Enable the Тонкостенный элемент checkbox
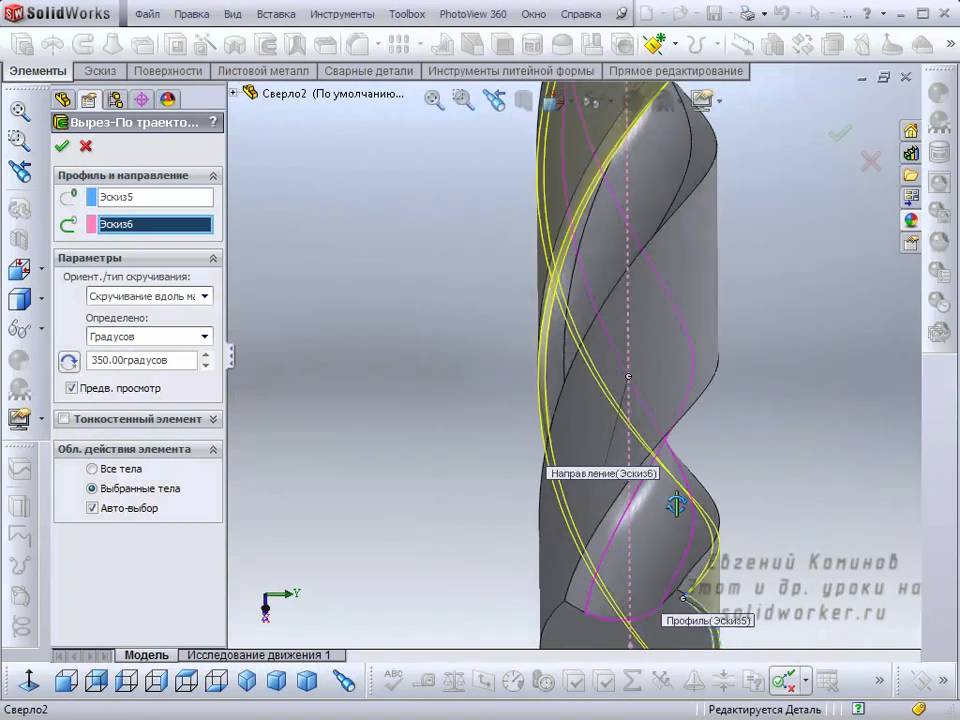This screenshot has height=720, width=960. 64,419
